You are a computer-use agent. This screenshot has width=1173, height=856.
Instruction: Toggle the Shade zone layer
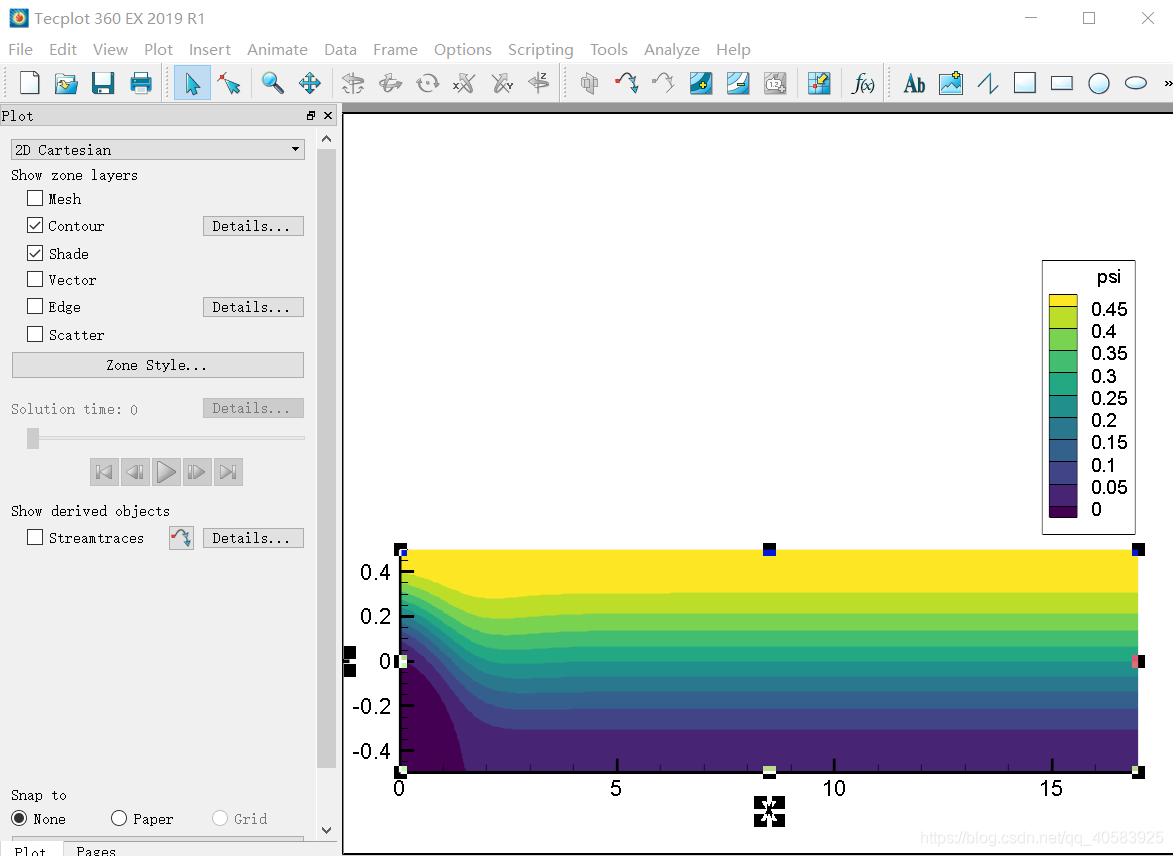click(34, 253)
